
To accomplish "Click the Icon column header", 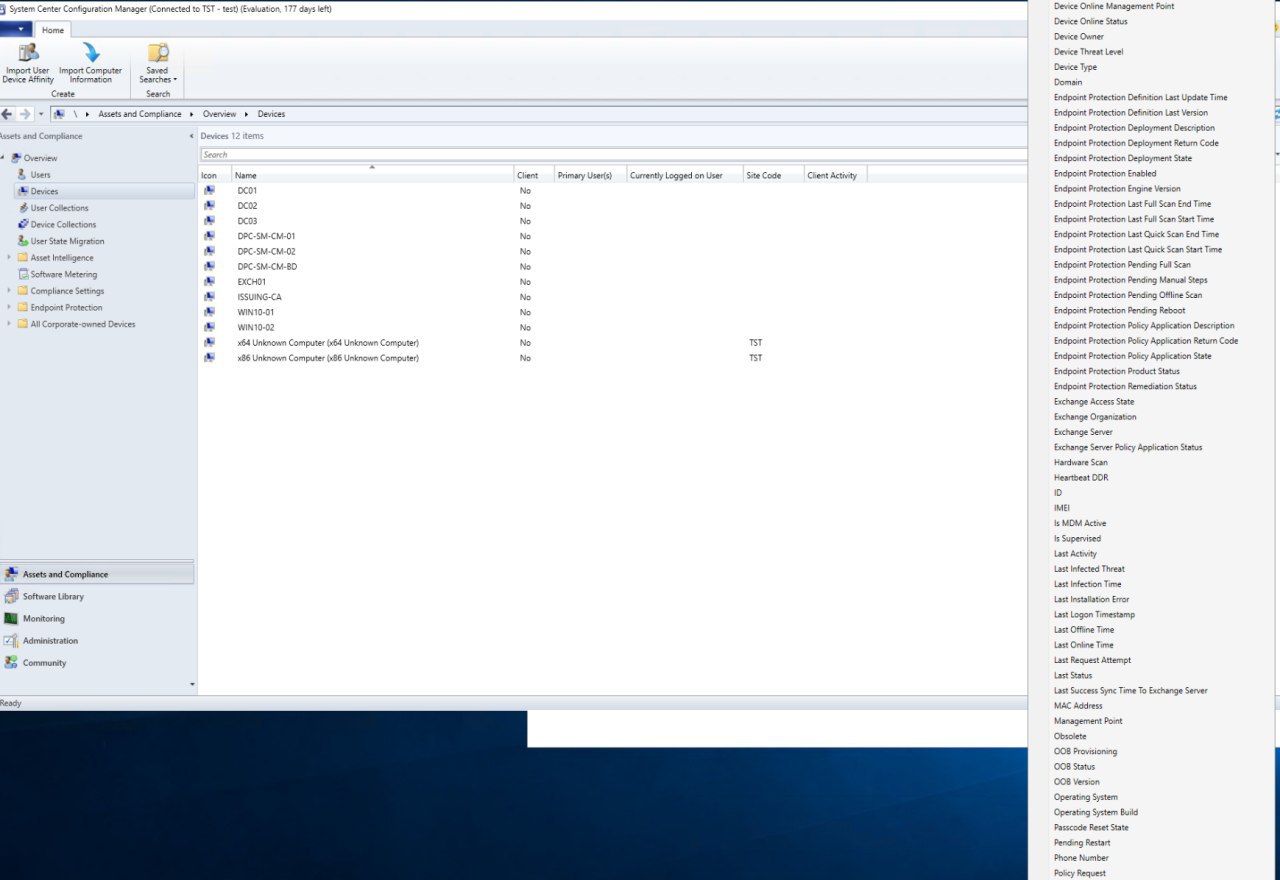I will click(215, 175).
